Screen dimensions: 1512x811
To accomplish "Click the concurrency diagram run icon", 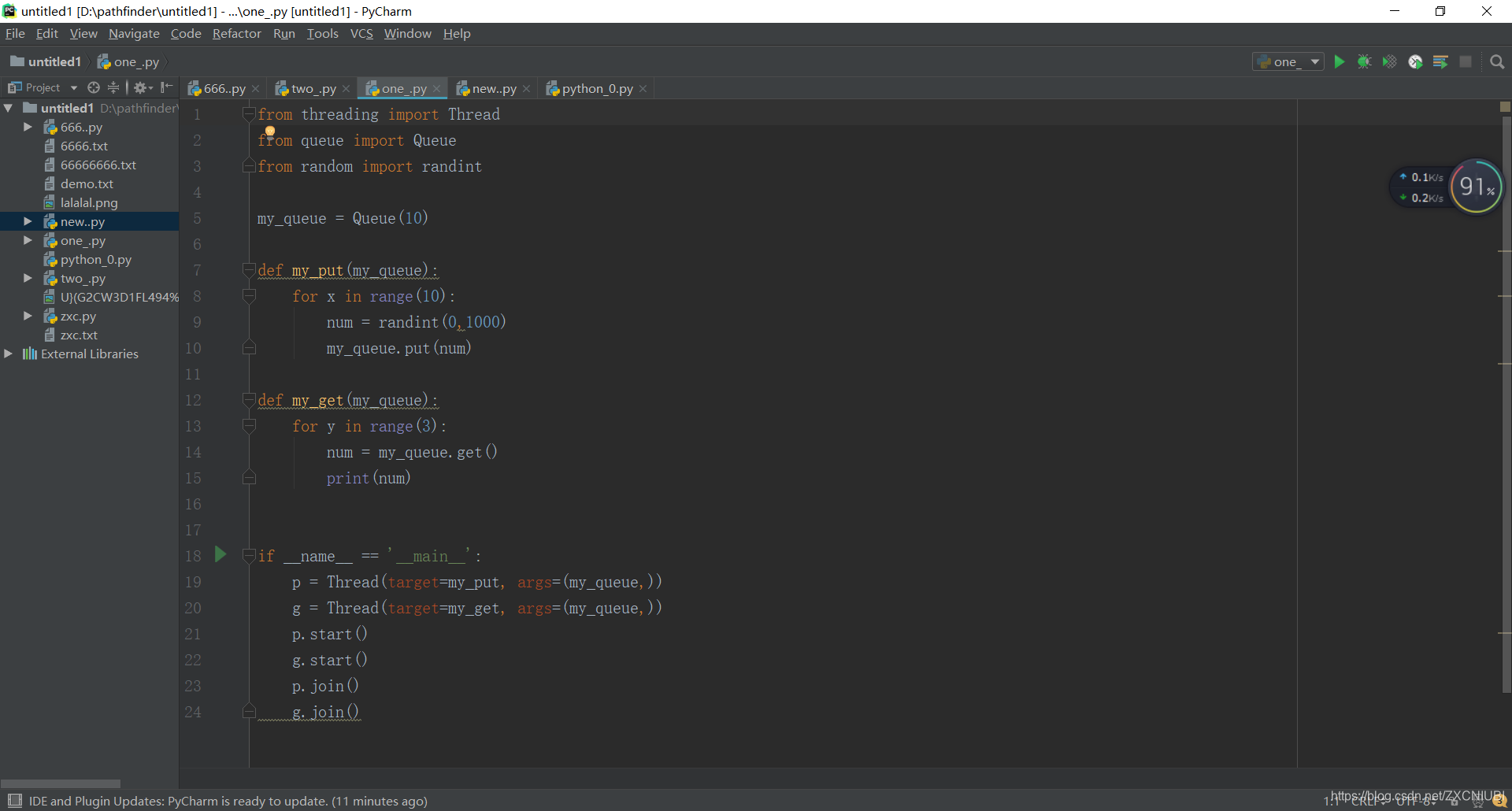I will click(1440, 61).
